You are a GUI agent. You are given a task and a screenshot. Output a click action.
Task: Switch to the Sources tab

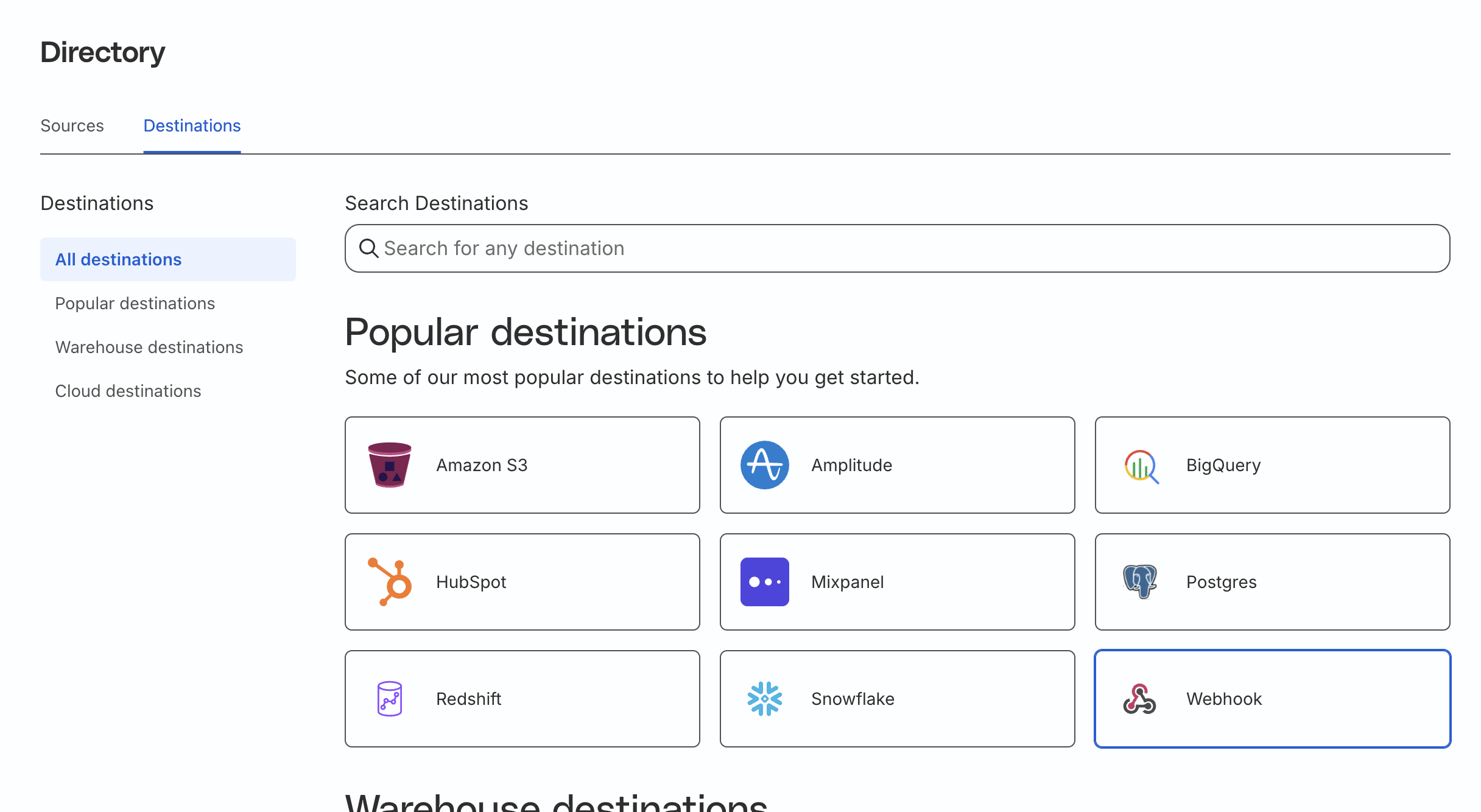click(x=72, y=125)
